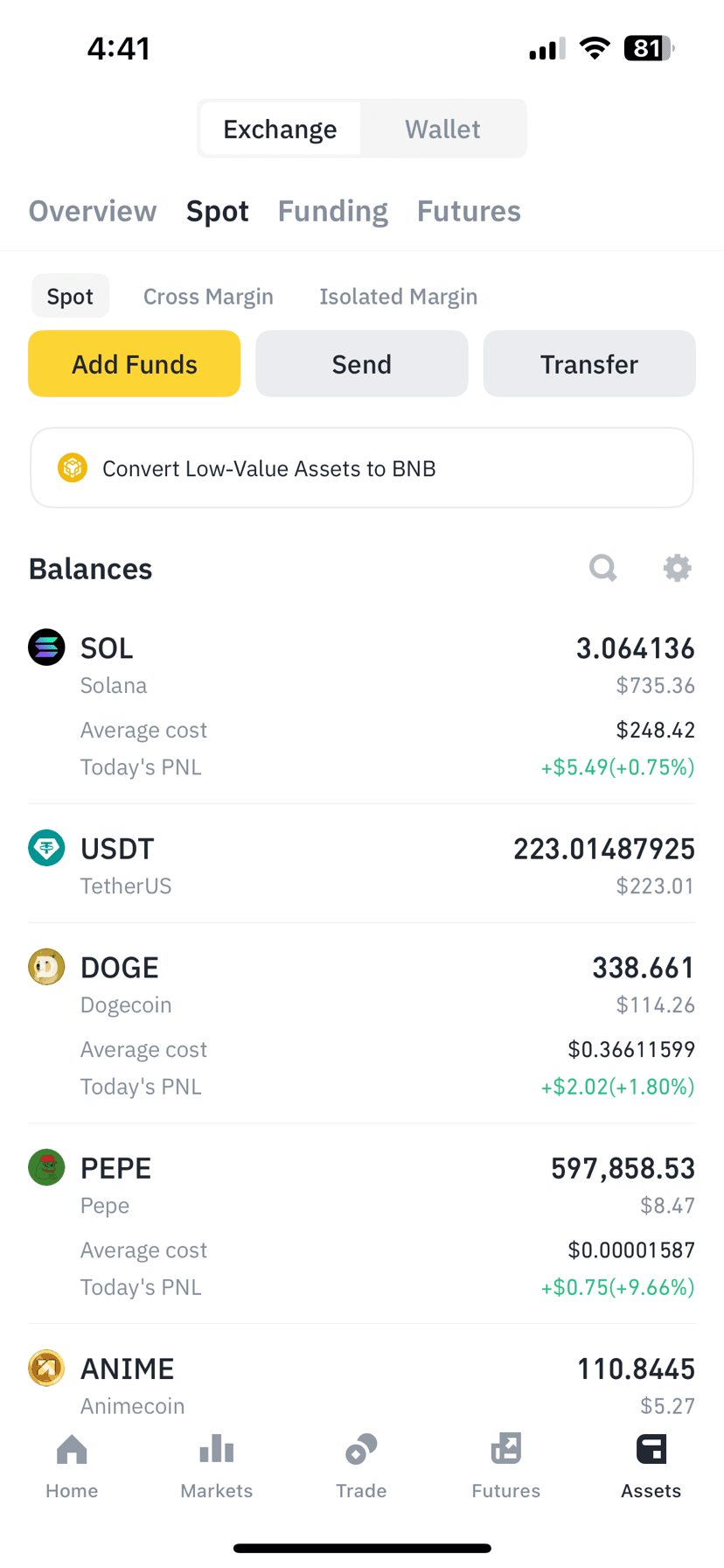Tap the Add Funds button

[x=135, y=364]
